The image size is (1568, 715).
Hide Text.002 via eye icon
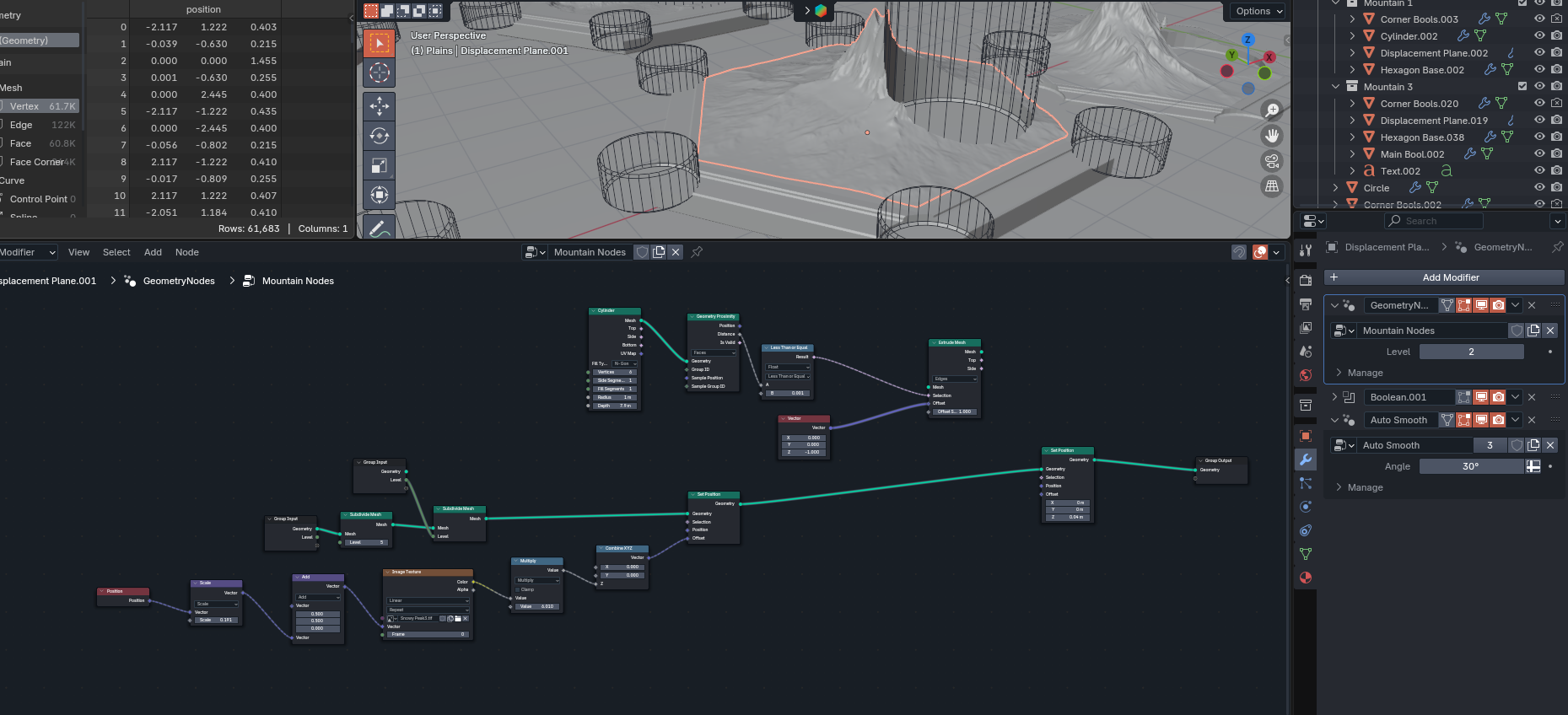(1539, 170)
